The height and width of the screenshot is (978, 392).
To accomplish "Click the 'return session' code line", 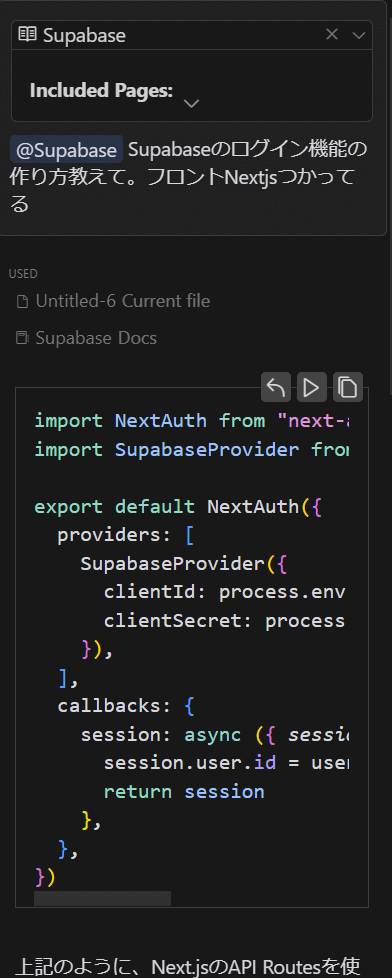I will [184, 792].
